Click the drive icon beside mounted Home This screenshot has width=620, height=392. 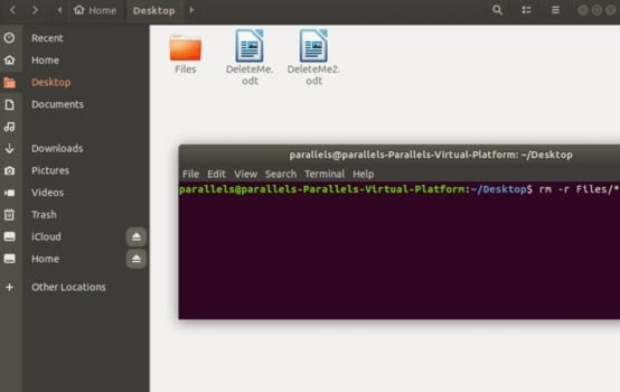tap(9, 259)
